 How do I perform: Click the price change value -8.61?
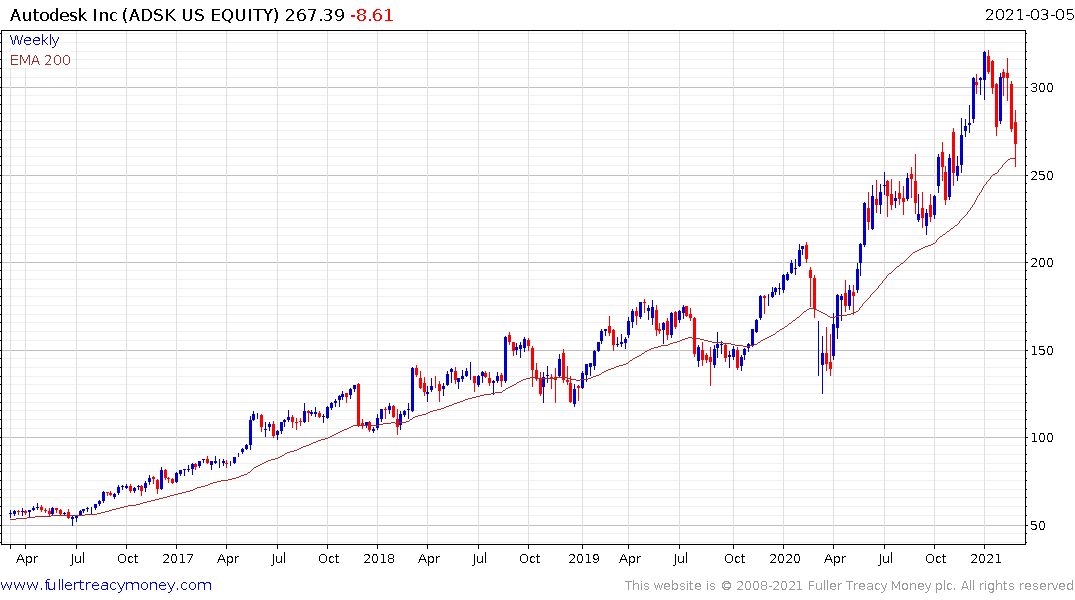pos(372,15)
